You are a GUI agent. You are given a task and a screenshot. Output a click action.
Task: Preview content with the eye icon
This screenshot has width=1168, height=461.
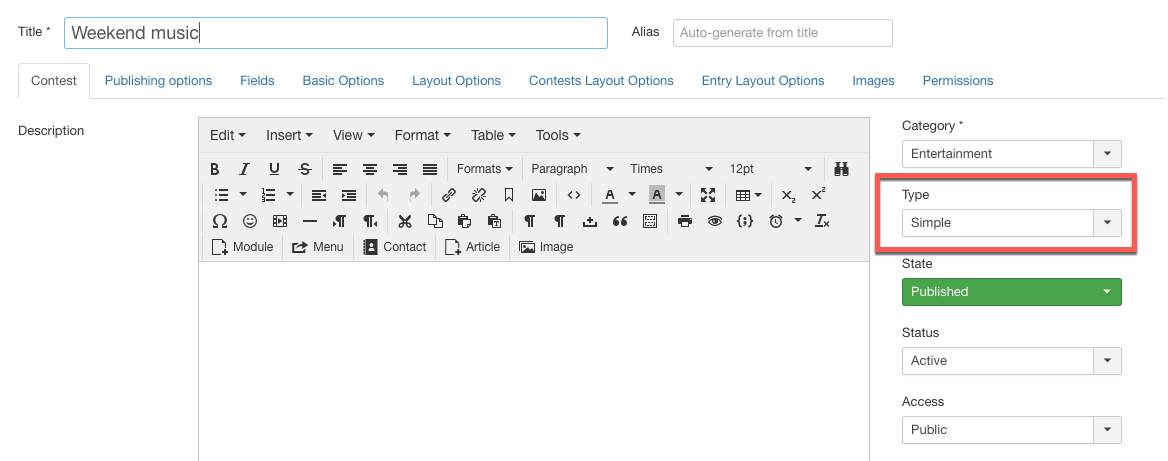click(x=715, y=221)
